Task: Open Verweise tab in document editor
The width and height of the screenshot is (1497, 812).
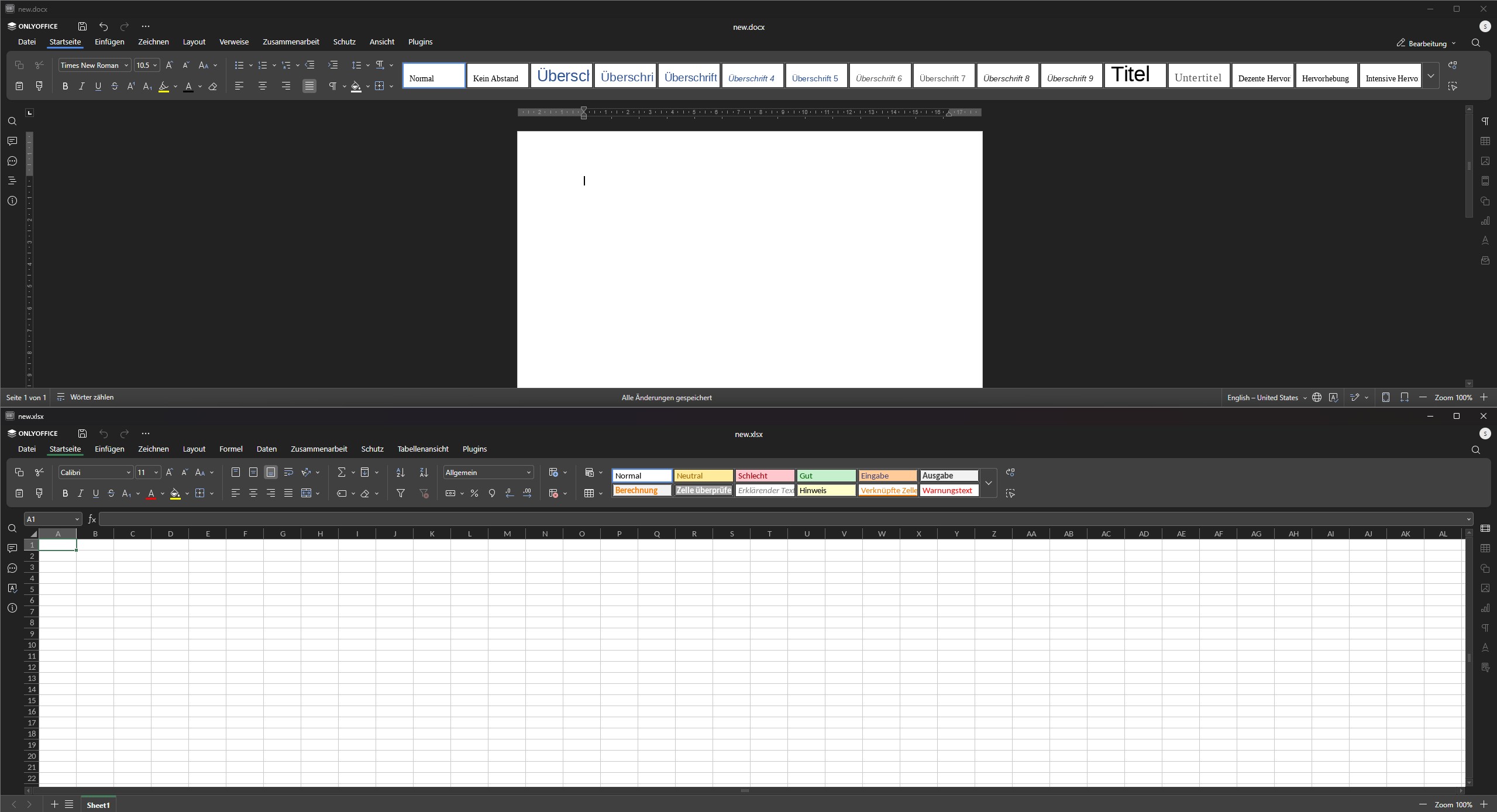Action: tap(234, 42)
